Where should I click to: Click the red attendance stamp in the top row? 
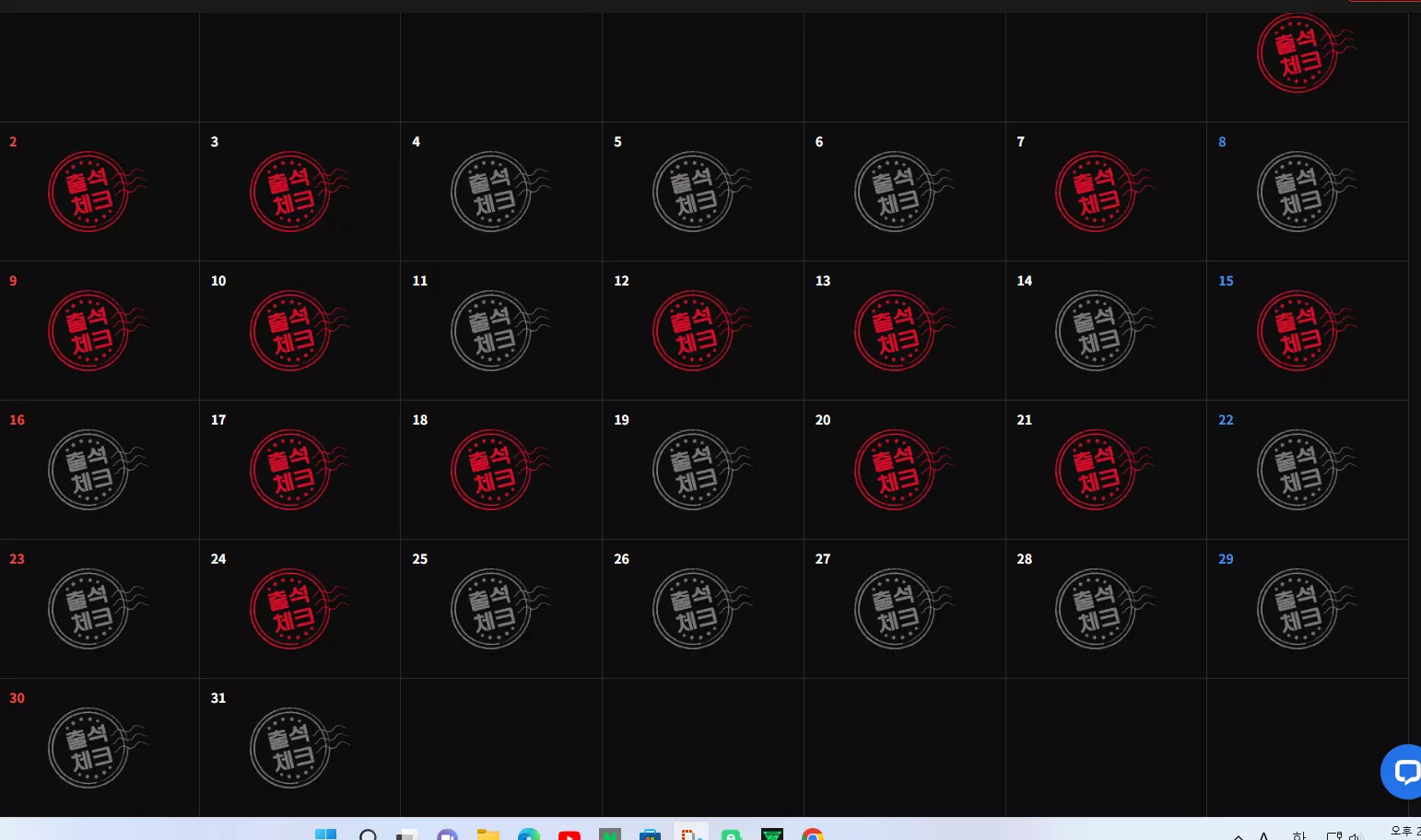[1306, 52]
